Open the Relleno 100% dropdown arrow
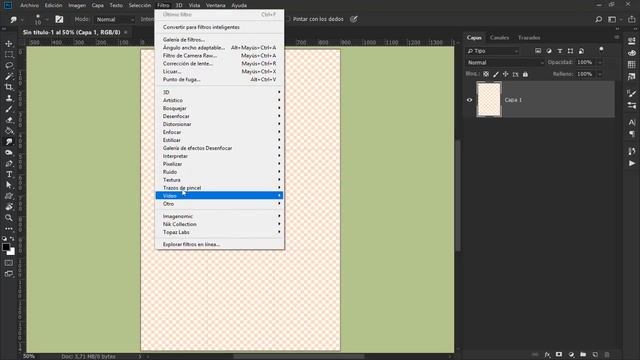 (600, 74)
